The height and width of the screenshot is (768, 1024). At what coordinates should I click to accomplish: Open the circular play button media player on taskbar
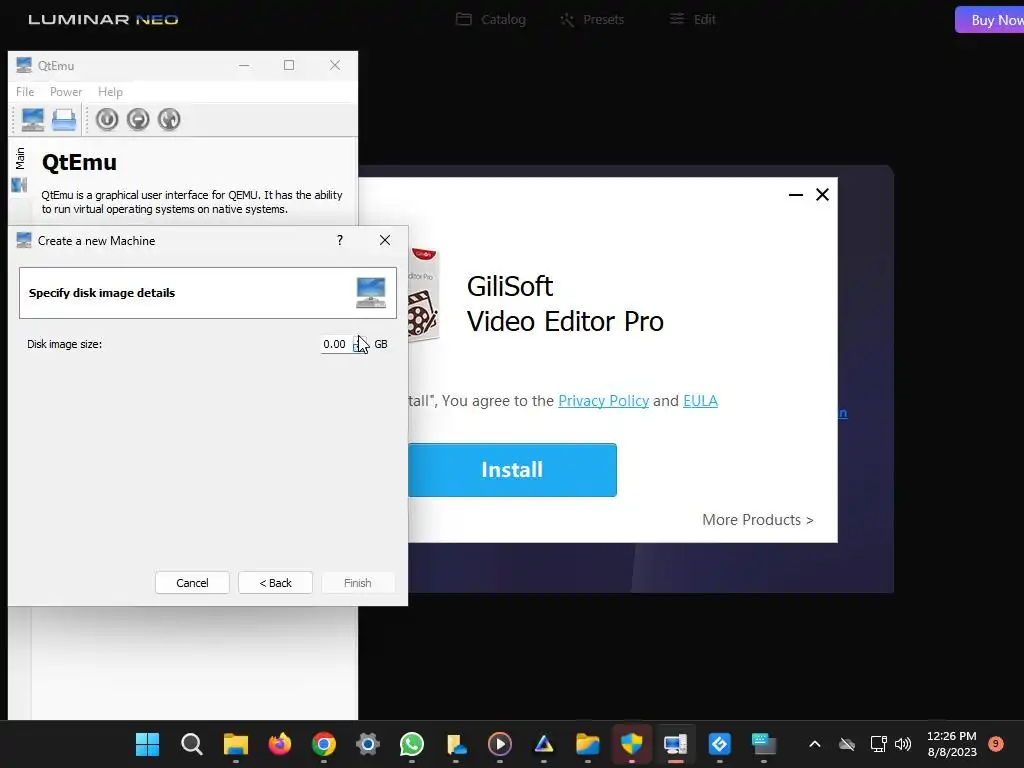coord(500,744)
